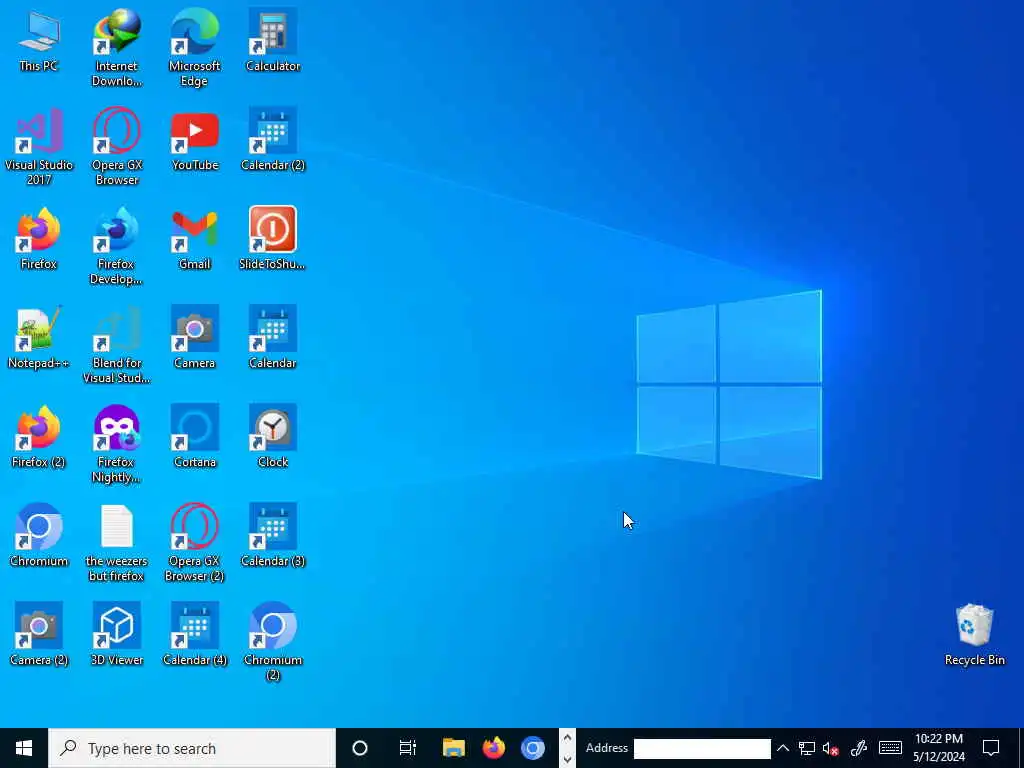
Task: Select the Firefox Developer Edition shortcut
Action: [x=116, y=246]
